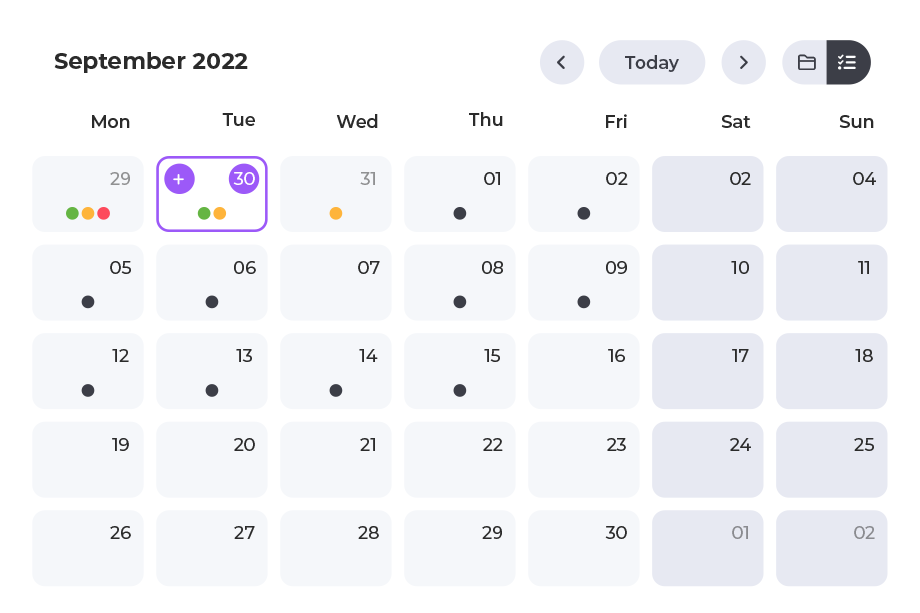The height and width of the screenshot is (613, 920).
Task: Click the green dot on Monday 29
Action: point(72,213)
